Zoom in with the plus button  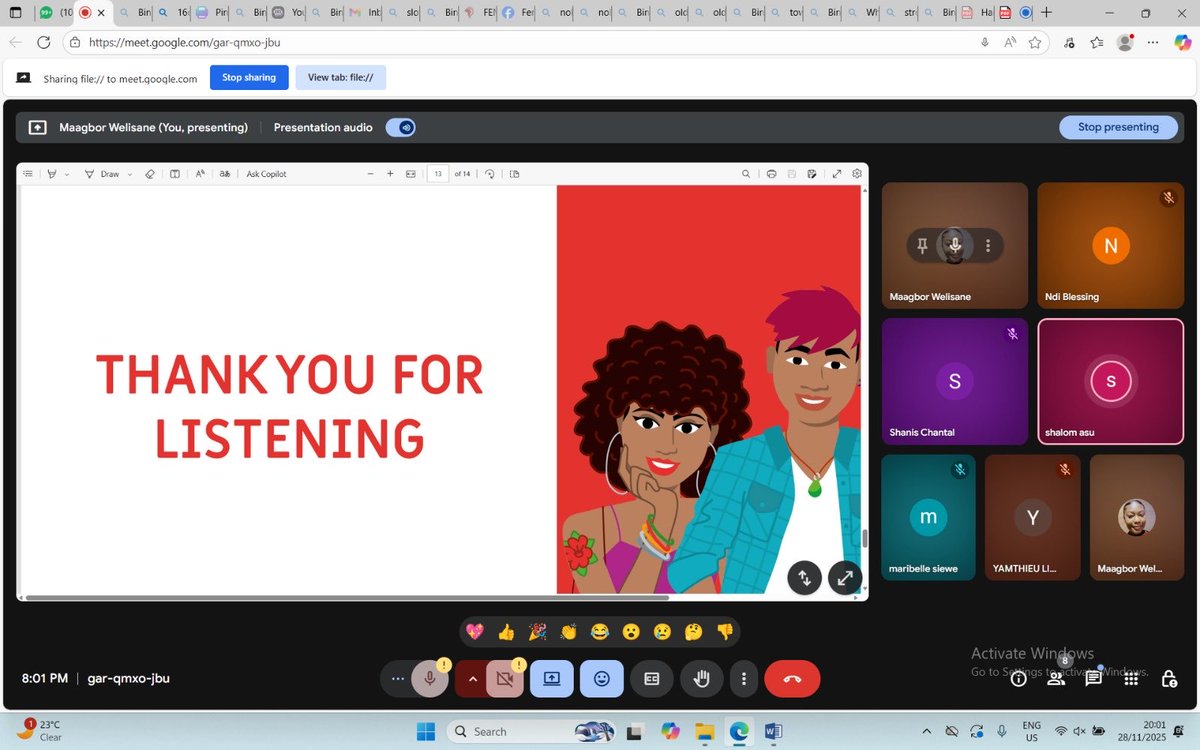(390, 174)
